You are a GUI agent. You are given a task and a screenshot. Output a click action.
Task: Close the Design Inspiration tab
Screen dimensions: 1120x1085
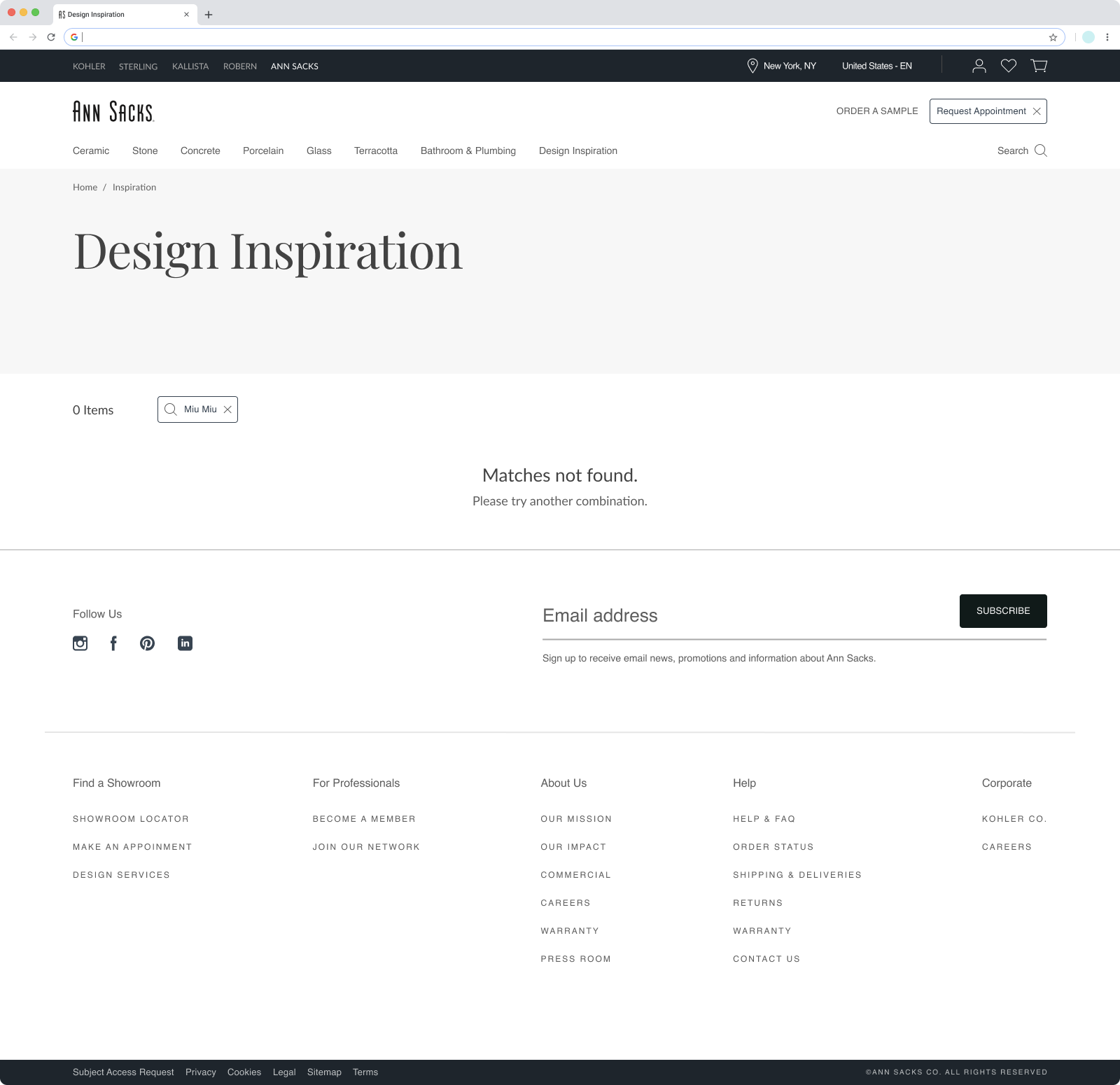coord(186,15)
